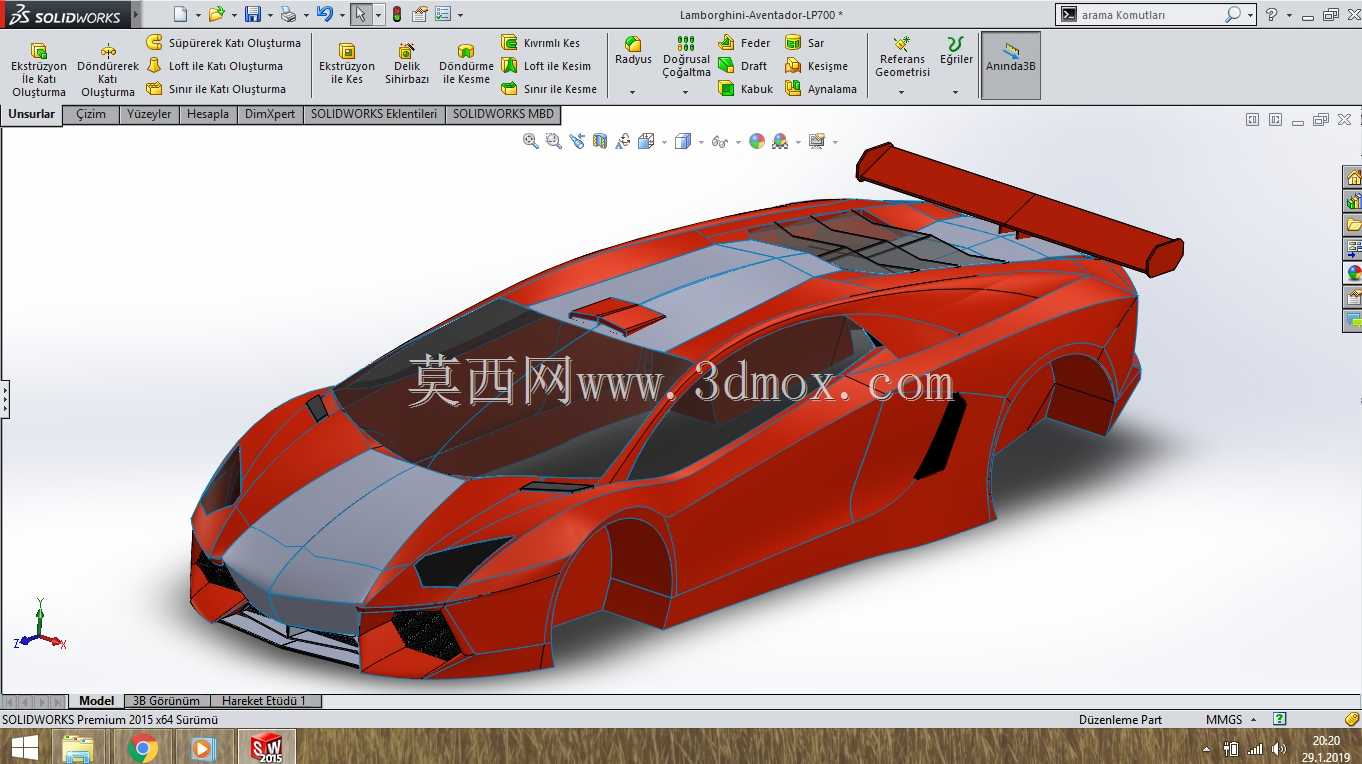Select Döndürerek Katı Oluşturma tool
This screenshot has height=764, width=1362.
tap(108, 69)
